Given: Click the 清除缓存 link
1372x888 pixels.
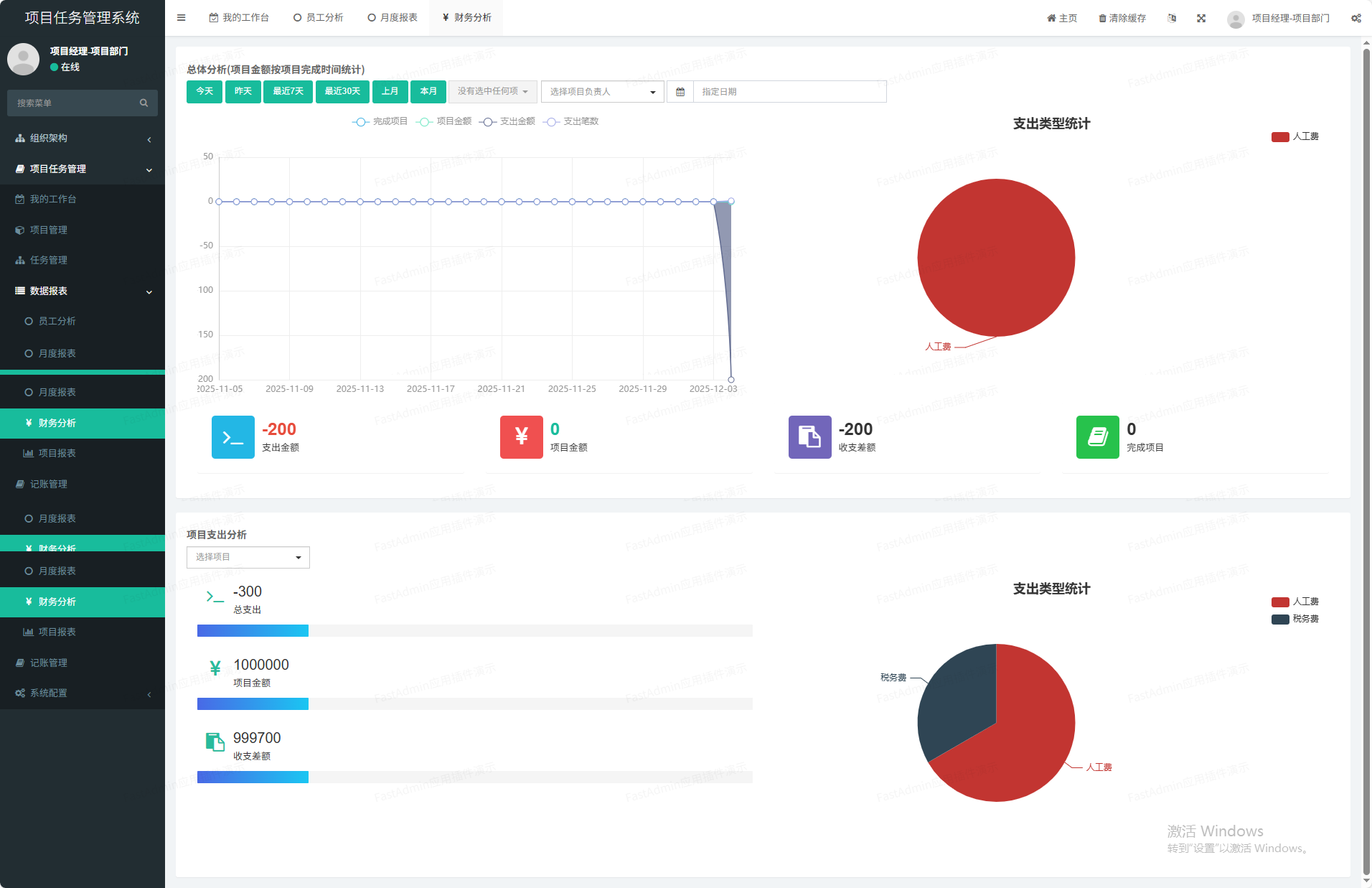Looking at the screenshot, I should [x=1122, y=18].
